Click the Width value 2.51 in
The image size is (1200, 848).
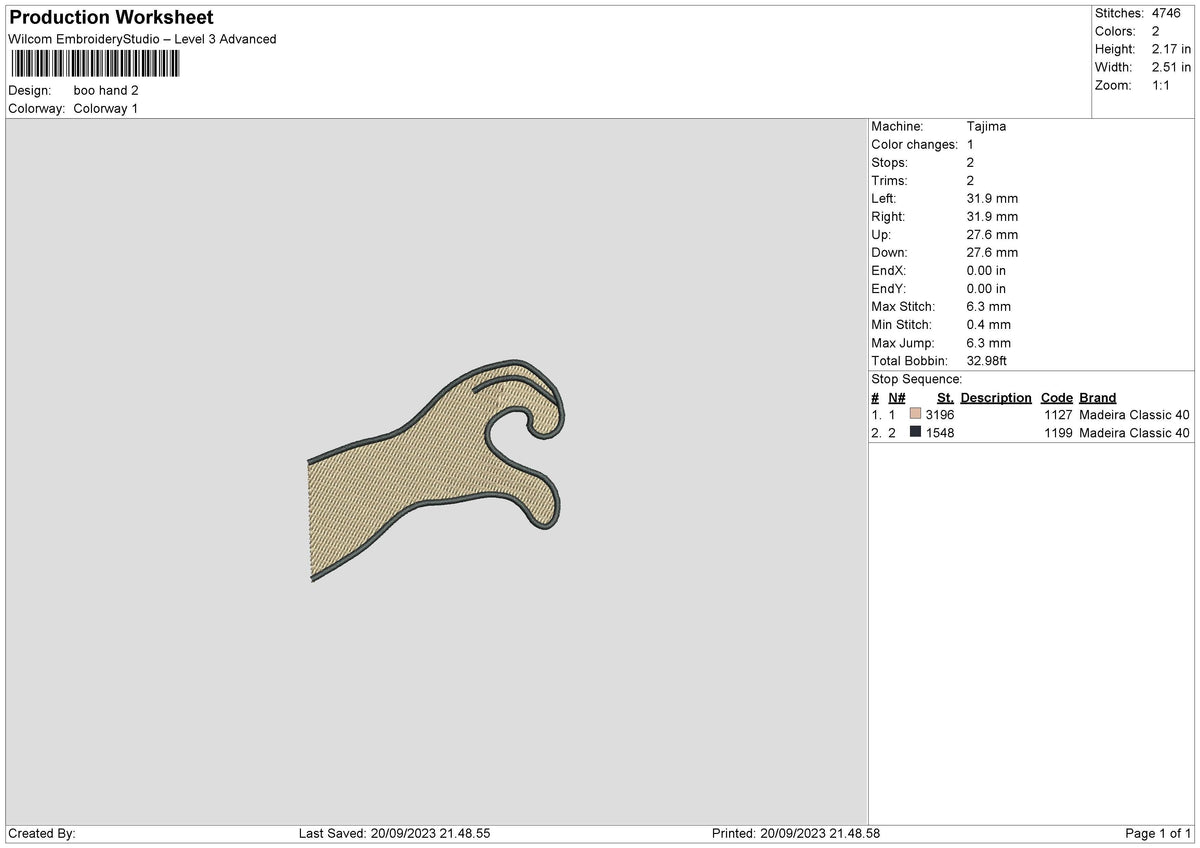point(1172,67)
